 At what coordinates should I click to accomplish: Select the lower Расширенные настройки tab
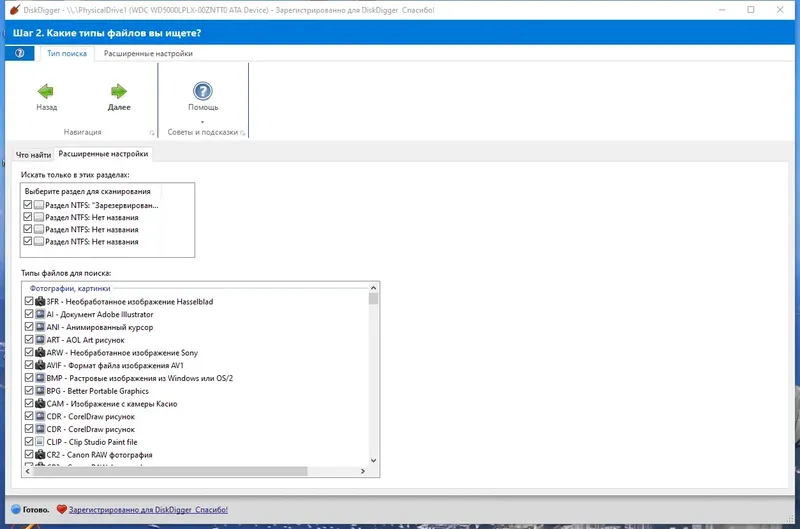coord(103,154)
